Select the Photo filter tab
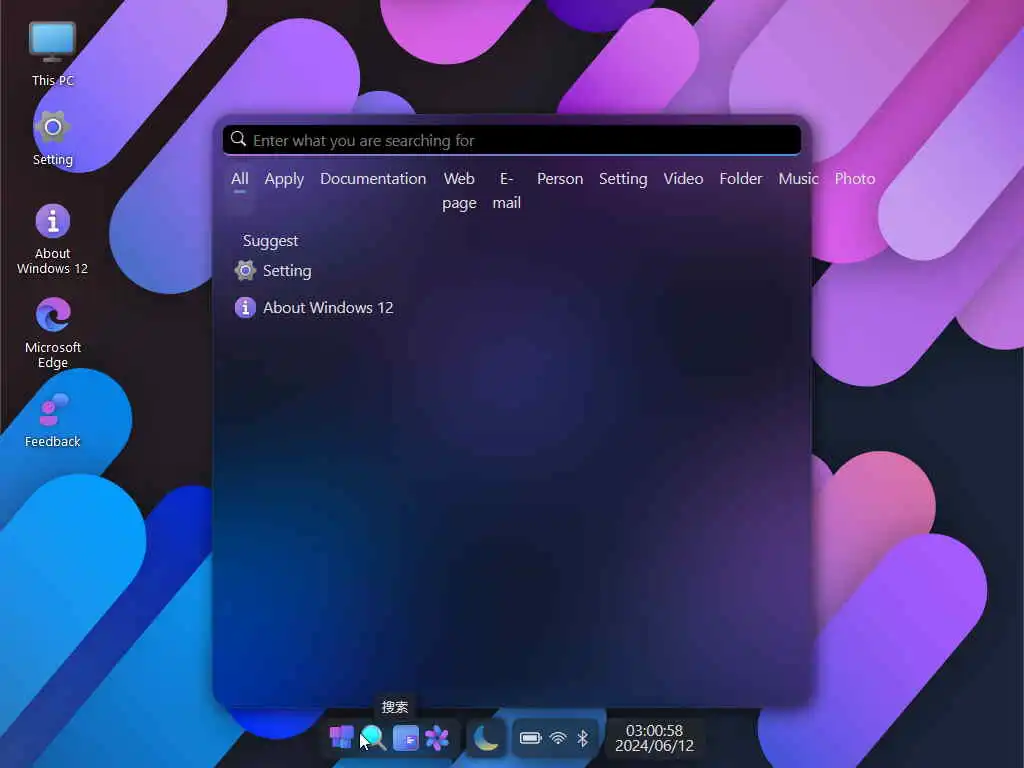Image resolution: width=1024 pixels, height=768 pixels. pyautogui.click(x=855, y=178)
